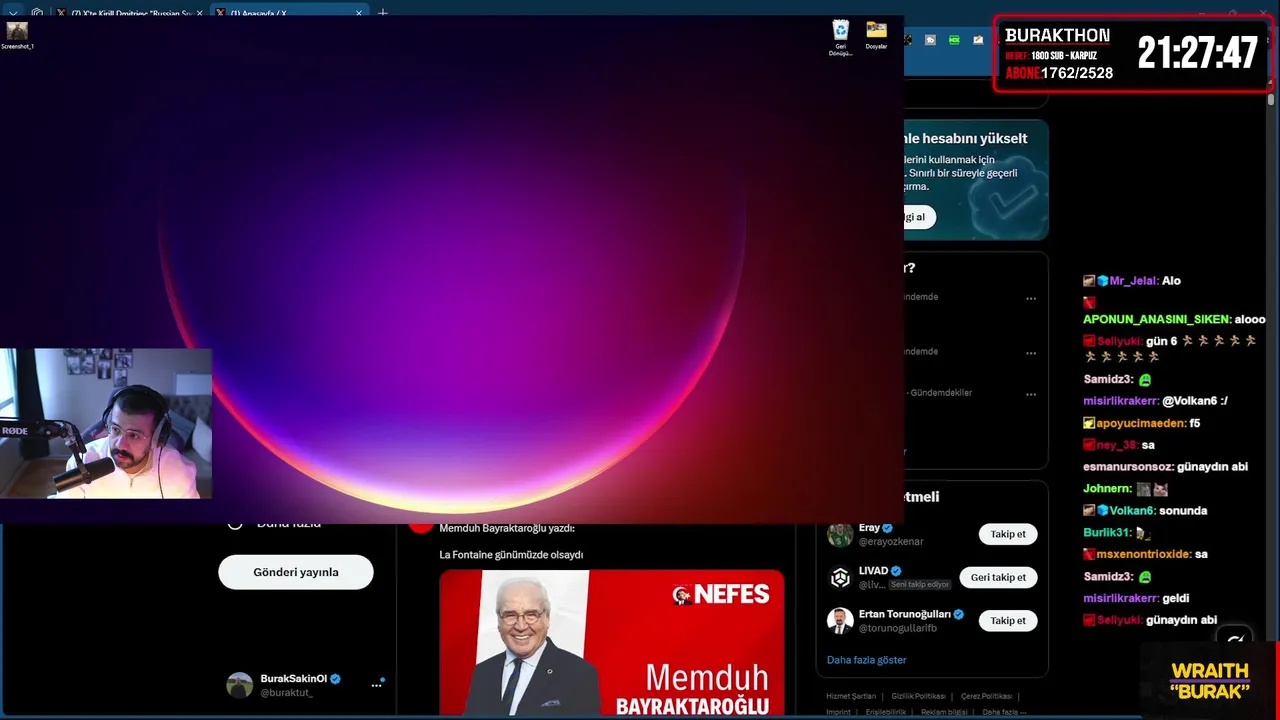Open the browser workspaces icon
This screenshot has height=720, width=1280.
[37, 13]
